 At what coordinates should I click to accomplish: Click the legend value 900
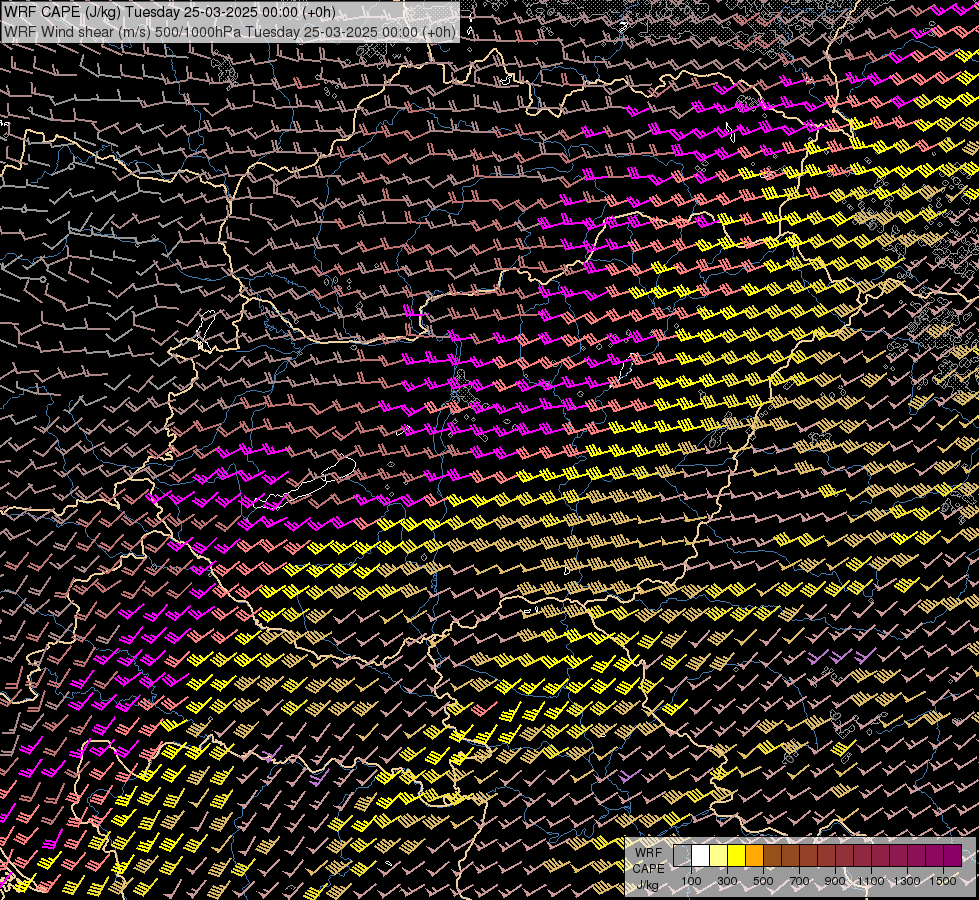click(835, 881)
